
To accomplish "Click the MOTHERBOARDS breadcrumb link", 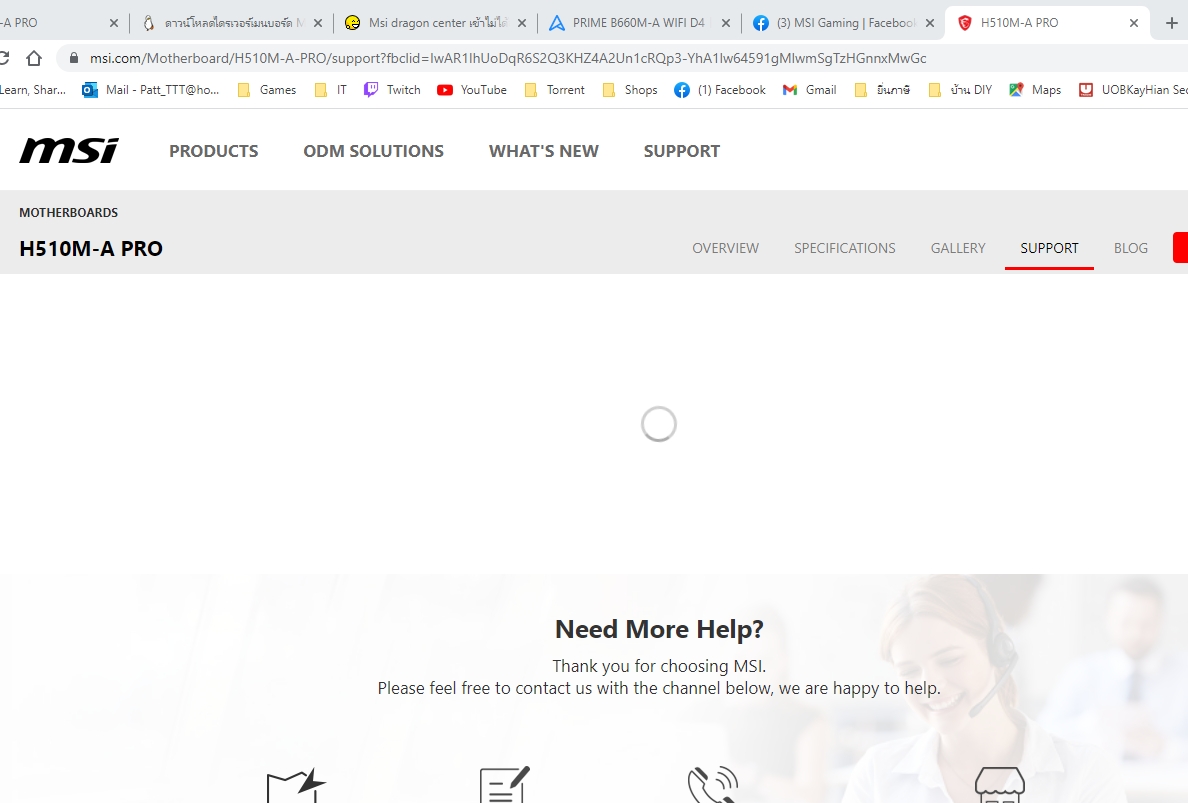I will point(68,213).
